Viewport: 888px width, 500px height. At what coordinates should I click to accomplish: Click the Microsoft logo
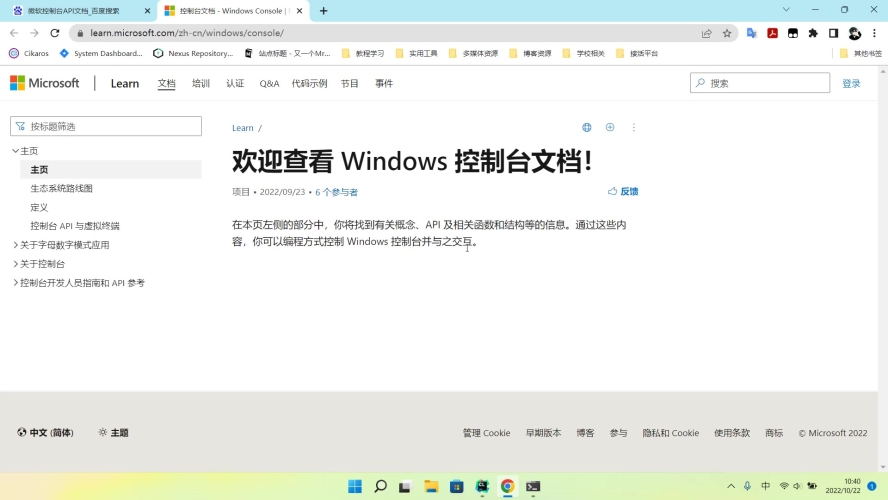[x=45, y=83]
